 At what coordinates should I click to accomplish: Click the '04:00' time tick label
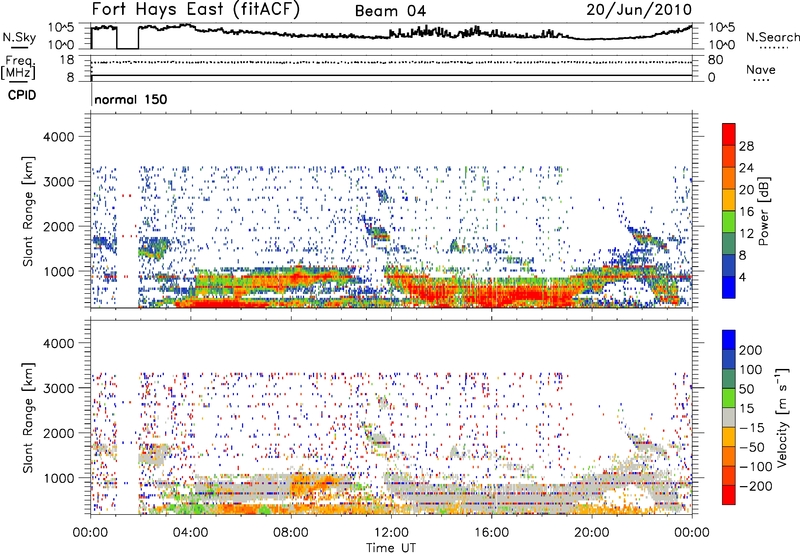(190, 533)
